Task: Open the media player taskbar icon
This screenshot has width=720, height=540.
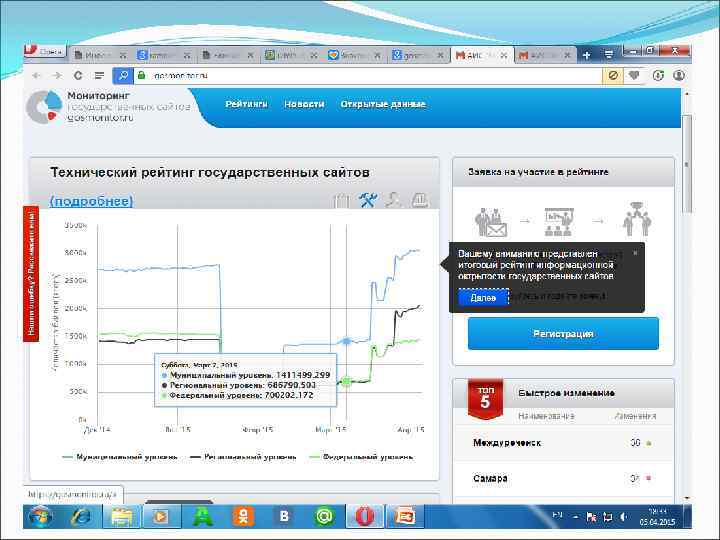Action: [161, 517]
